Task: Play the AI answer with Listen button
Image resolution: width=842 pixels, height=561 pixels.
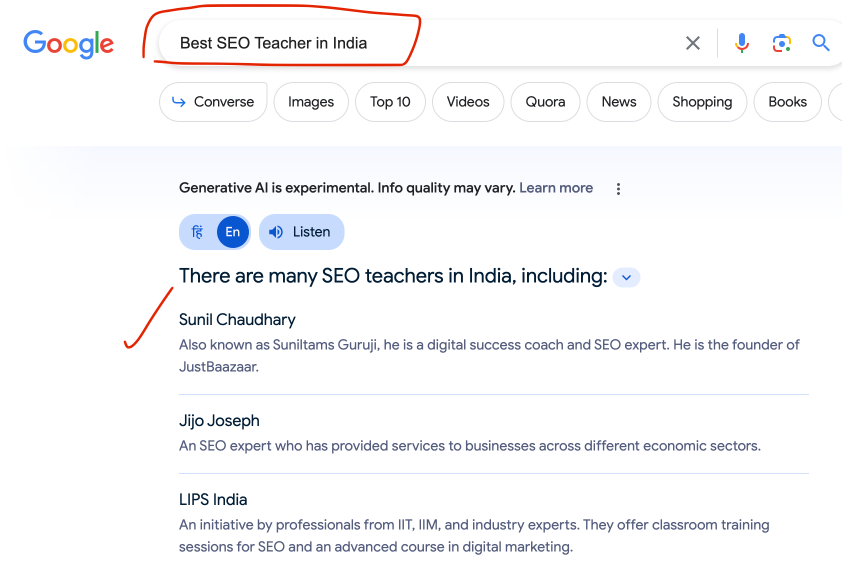Action: 301,232
